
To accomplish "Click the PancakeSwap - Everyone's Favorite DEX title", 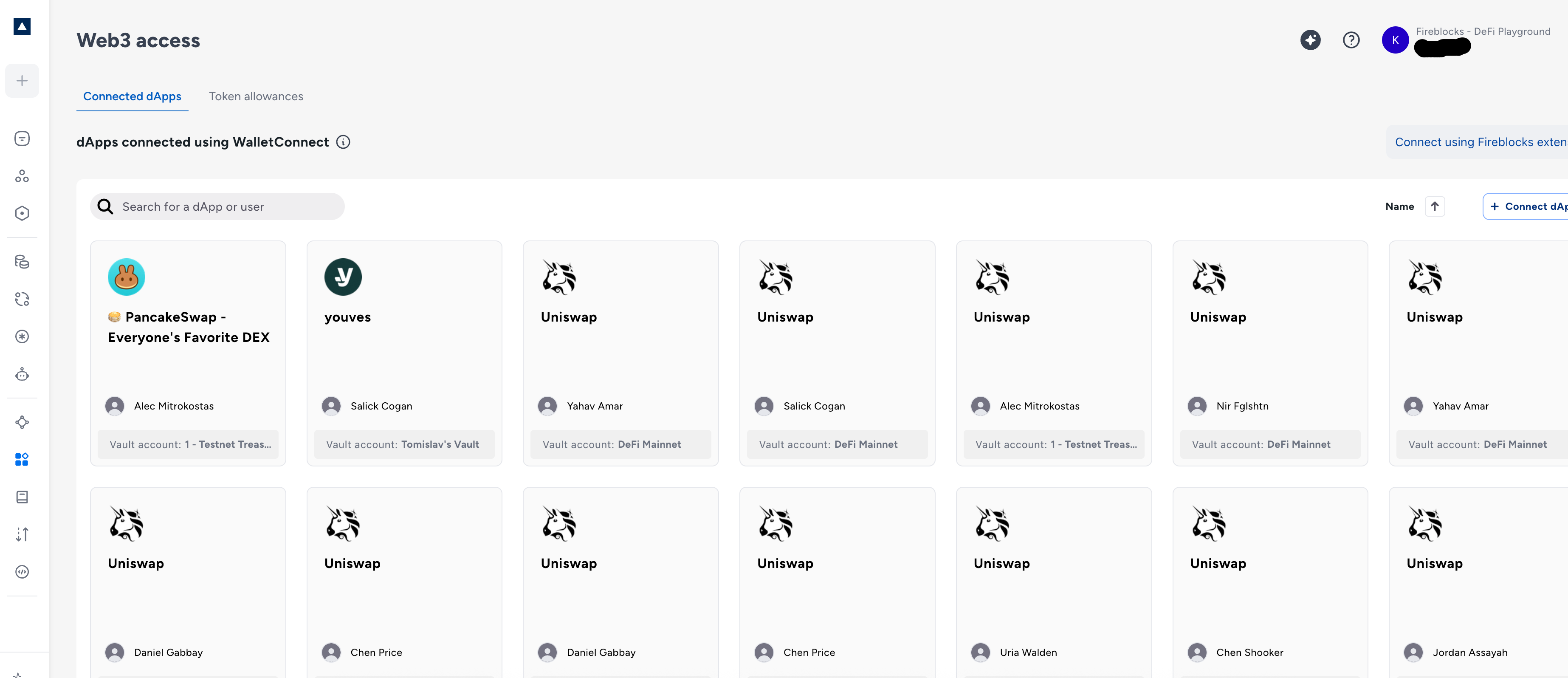I will click(x=189, y=328).
